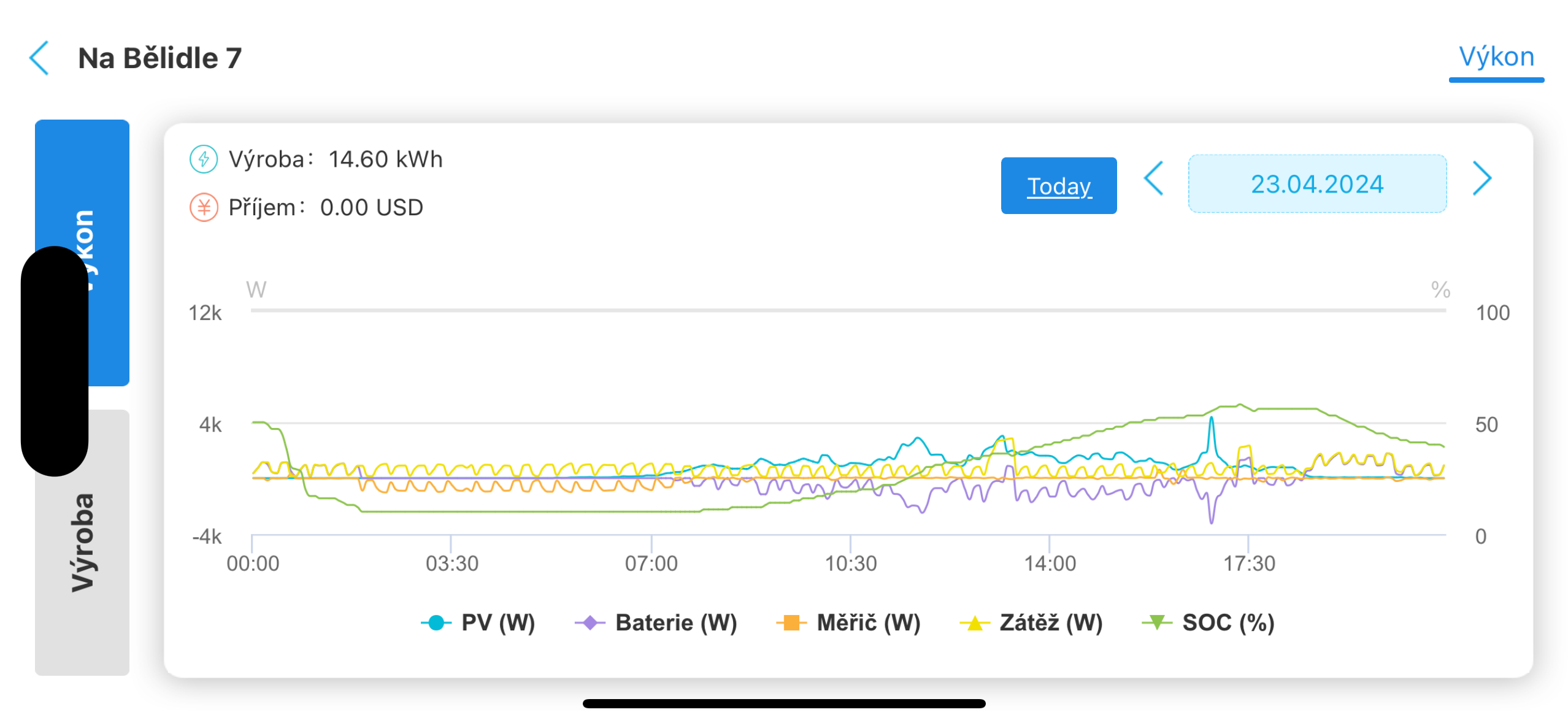Screen dimensions: 1568x723
Task: Click the Měřič orange square legend marker
Action: pyautogui.click(x=791, y=622)
